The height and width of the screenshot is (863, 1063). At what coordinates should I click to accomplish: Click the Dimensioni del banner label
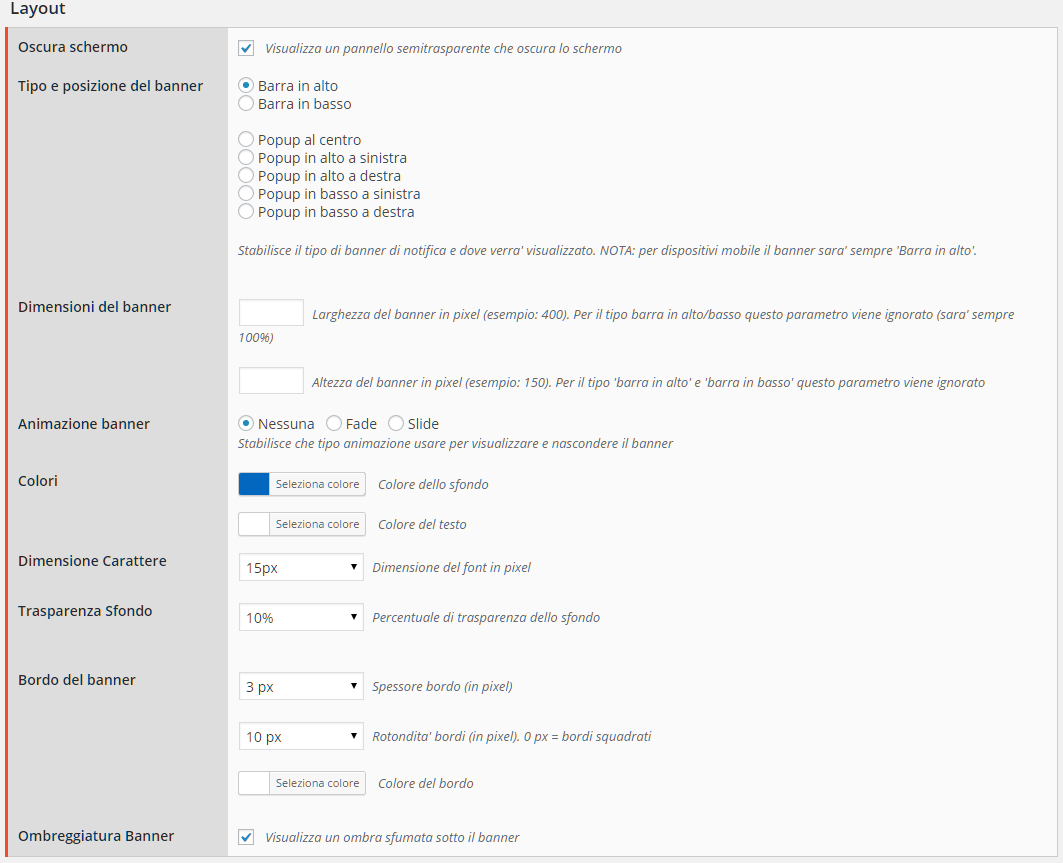click(x=94, y=307)
